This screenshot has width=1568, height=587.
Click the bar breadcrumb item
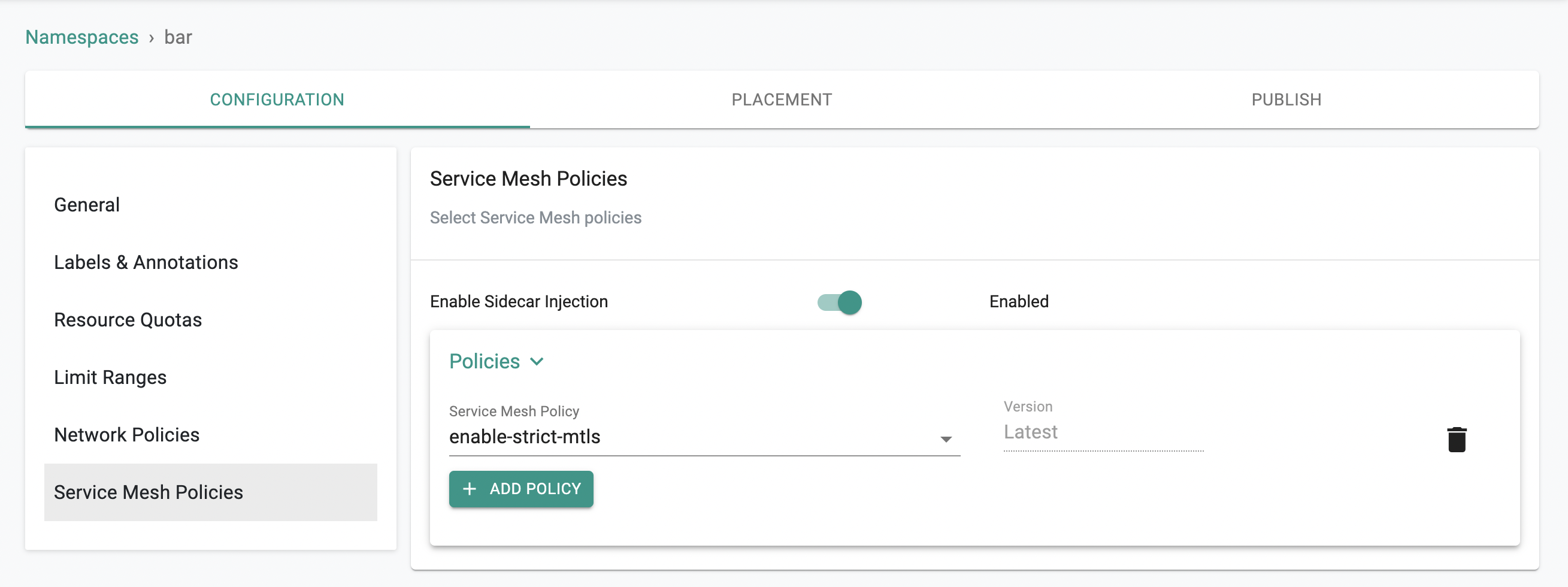pyautogui.click(x=178, y=37)
